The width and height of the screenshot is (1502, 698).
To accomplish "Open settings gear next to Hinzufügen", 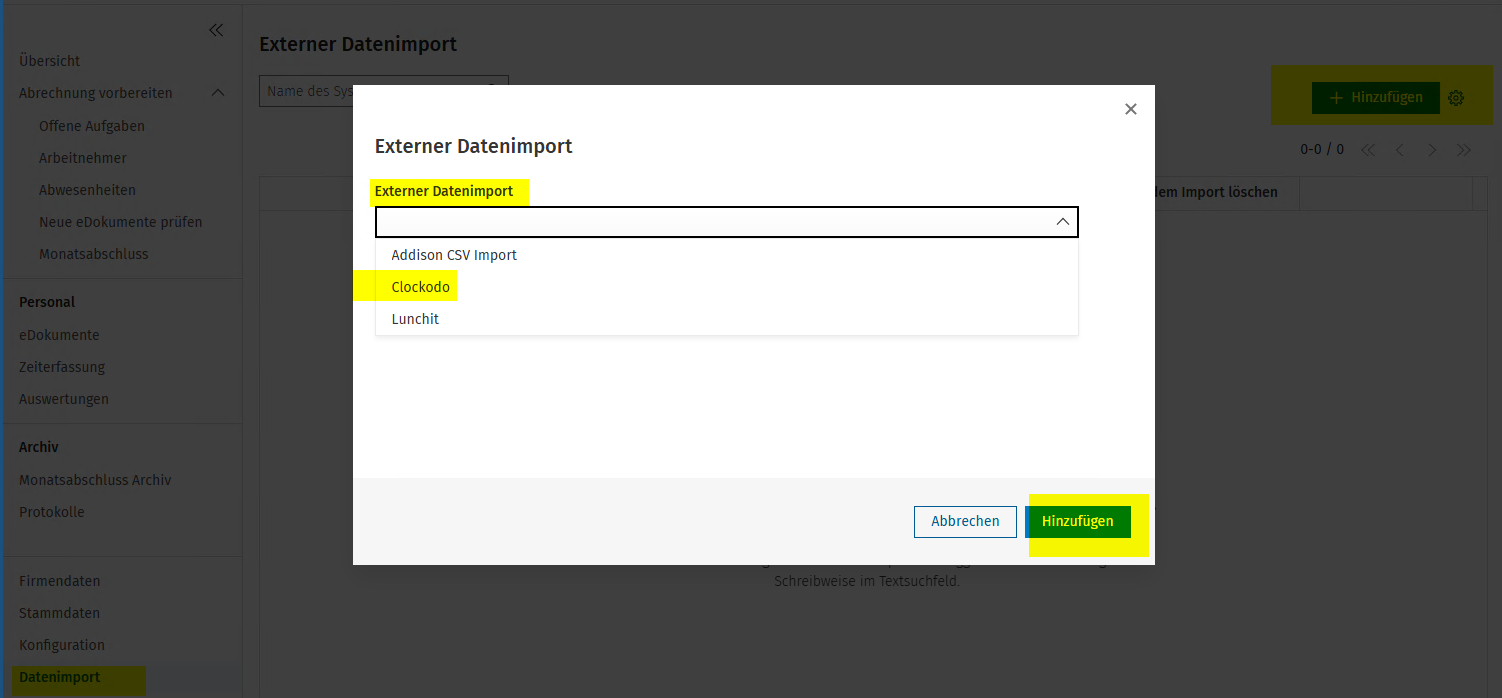I will point(1456,98).
